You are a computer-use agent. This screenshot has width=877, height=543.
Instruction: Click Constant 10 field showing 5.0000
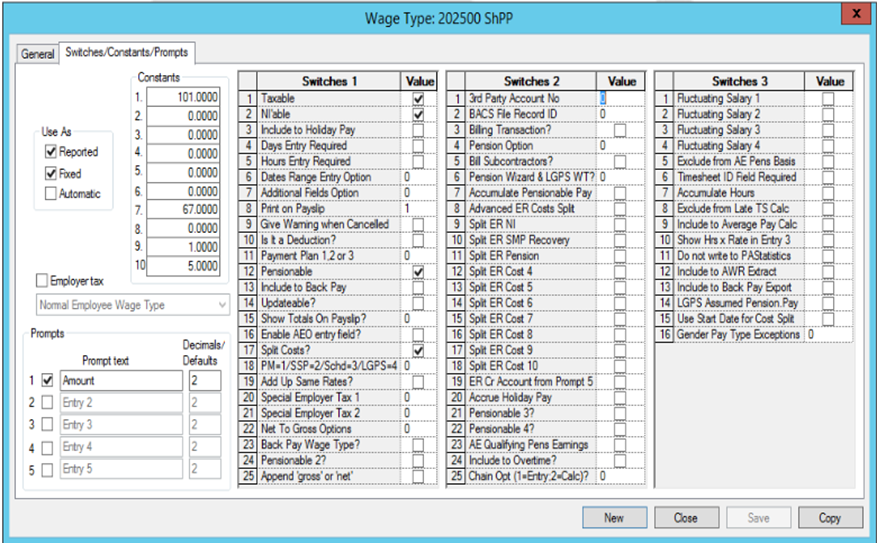(x=183, y=266)
